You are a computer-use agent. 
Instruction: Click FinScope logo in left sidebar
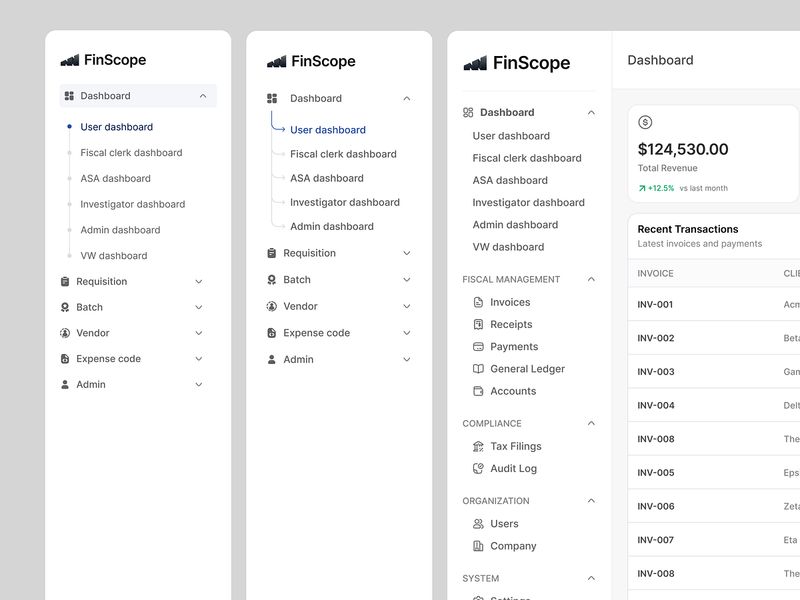(103, 60)
